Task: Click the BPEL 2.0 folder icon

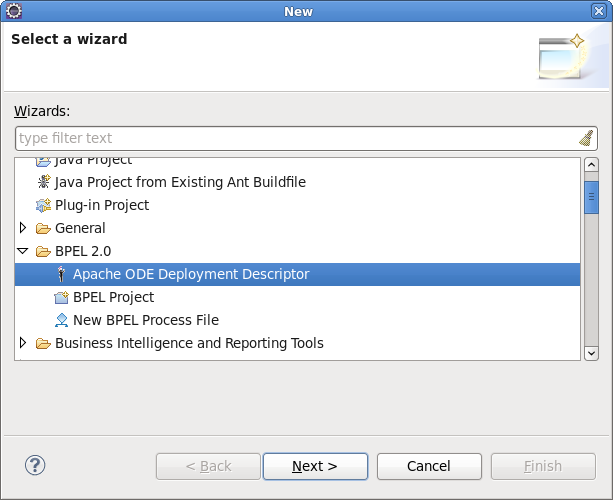Action: pos(43,251)
